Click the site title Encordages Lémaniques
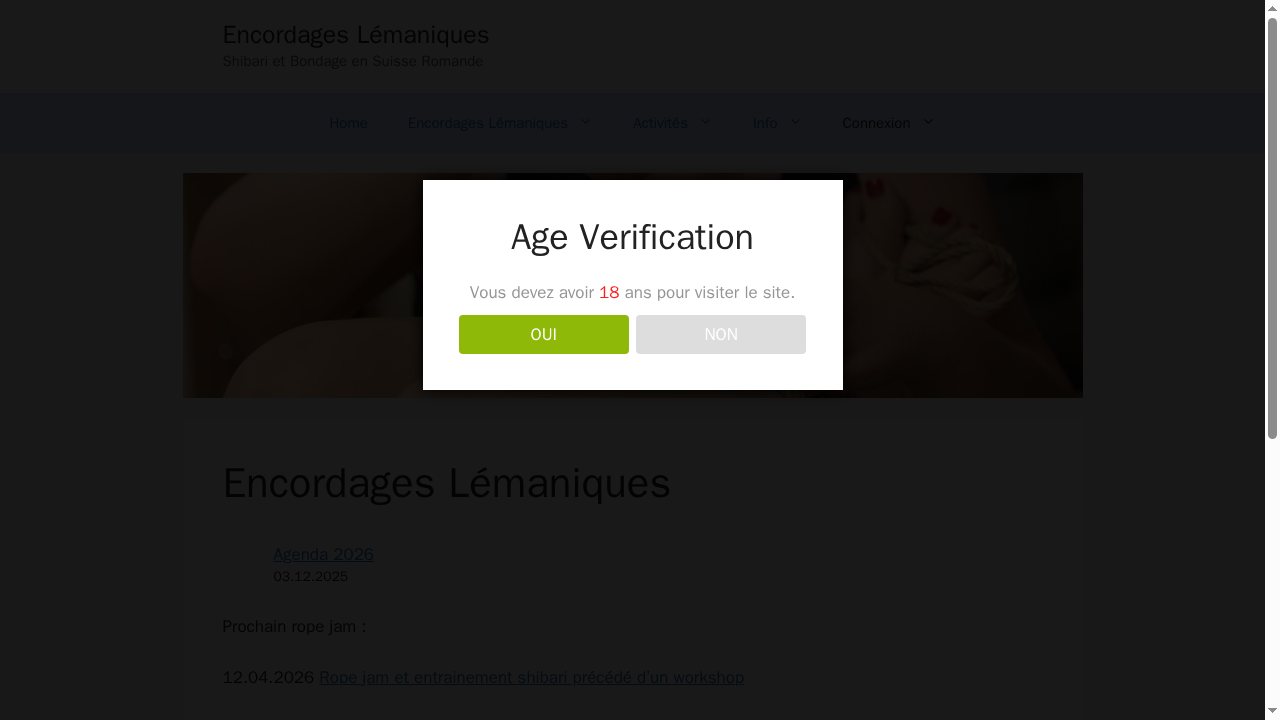Image resolution: width=1280 pixels, height=720 pixels. 355,35
